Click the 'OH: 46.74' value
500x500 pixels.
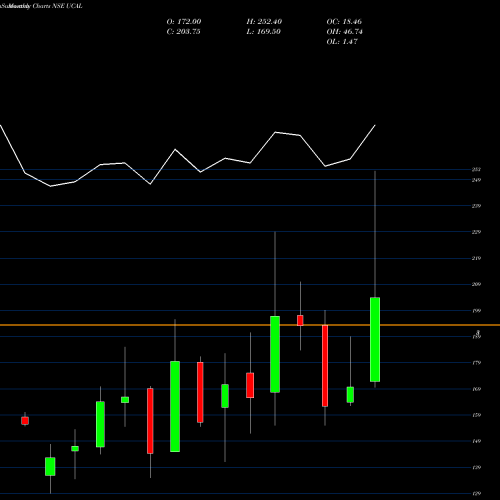click(344, 32)
